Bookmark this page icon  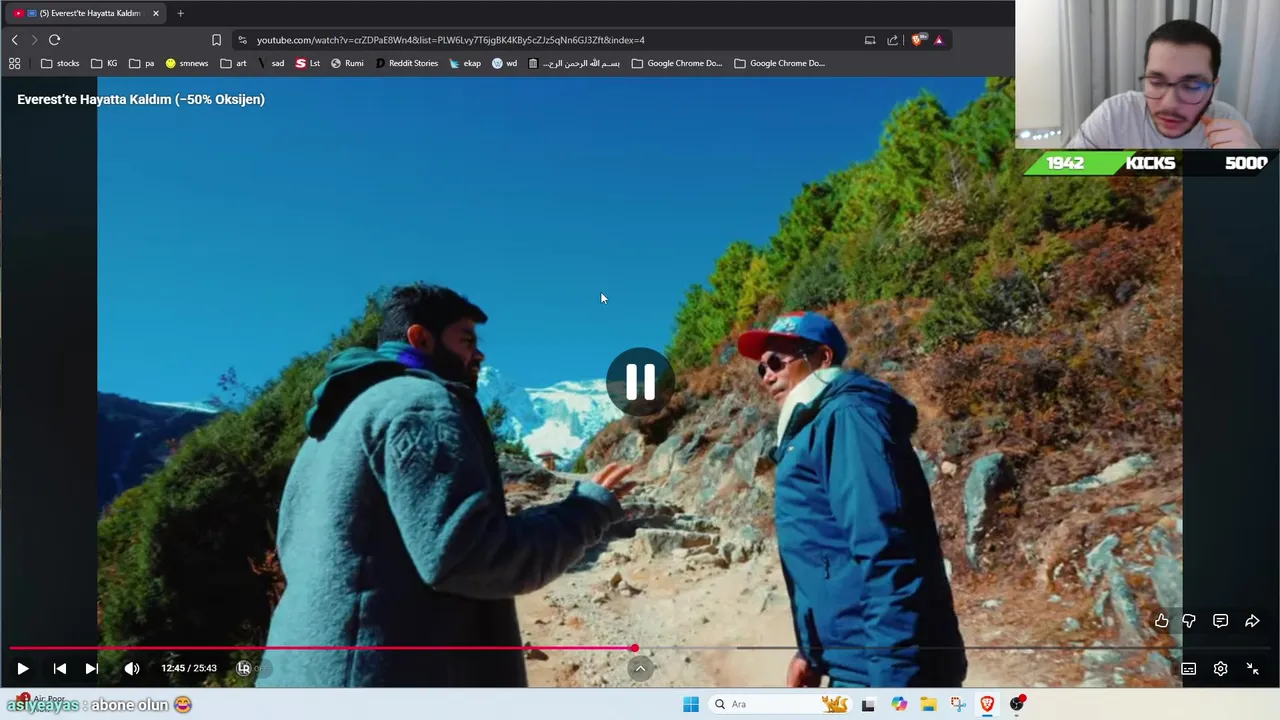[216, 40]
